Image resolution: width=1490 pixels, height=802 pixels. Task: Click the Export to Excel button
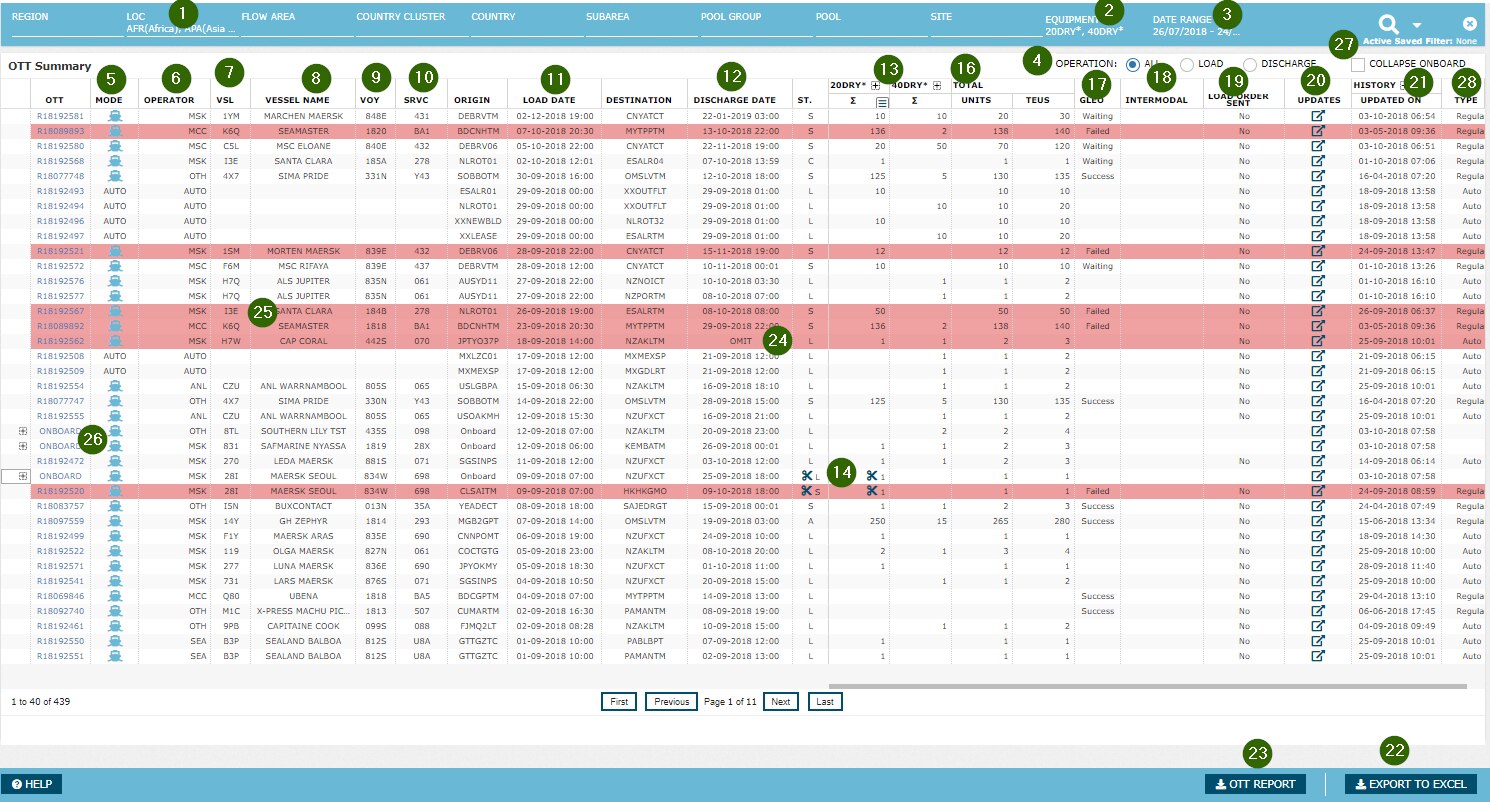coord(1410,784)
